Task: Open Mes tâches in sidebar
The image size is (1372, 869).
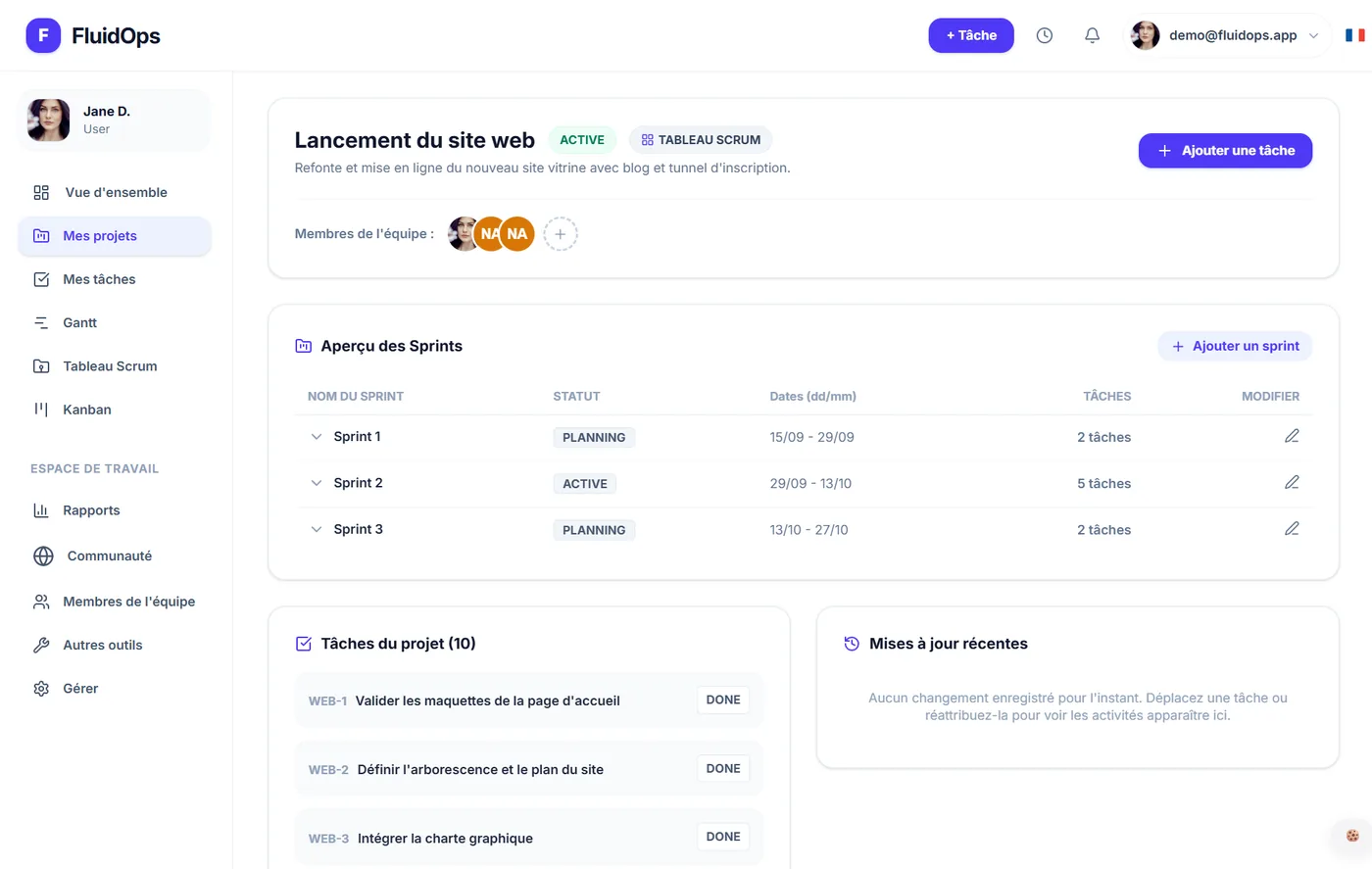Action: [x=115, y=279]
